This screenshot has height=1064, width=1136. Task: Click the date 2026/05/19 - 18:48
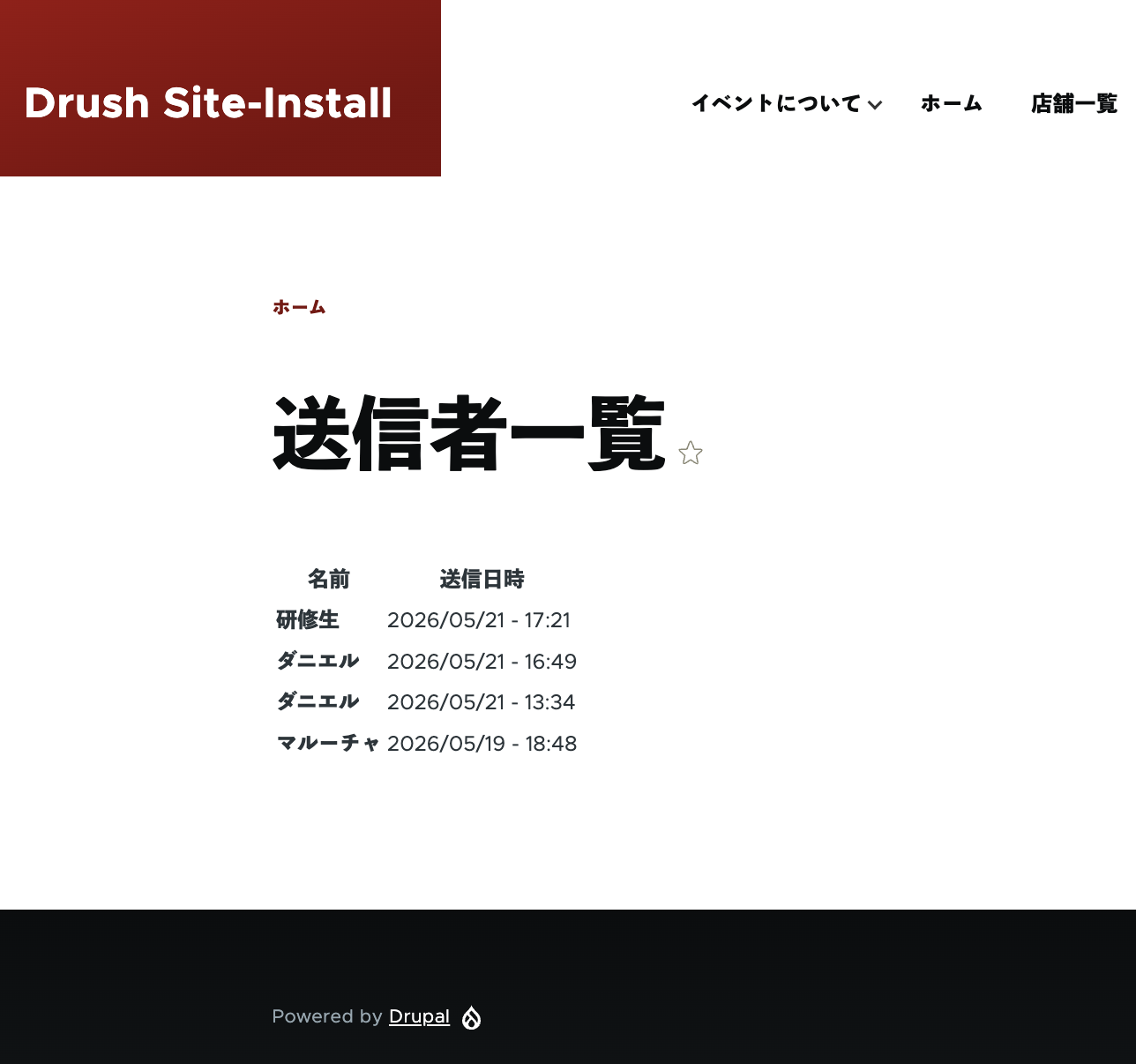point(482,744)
